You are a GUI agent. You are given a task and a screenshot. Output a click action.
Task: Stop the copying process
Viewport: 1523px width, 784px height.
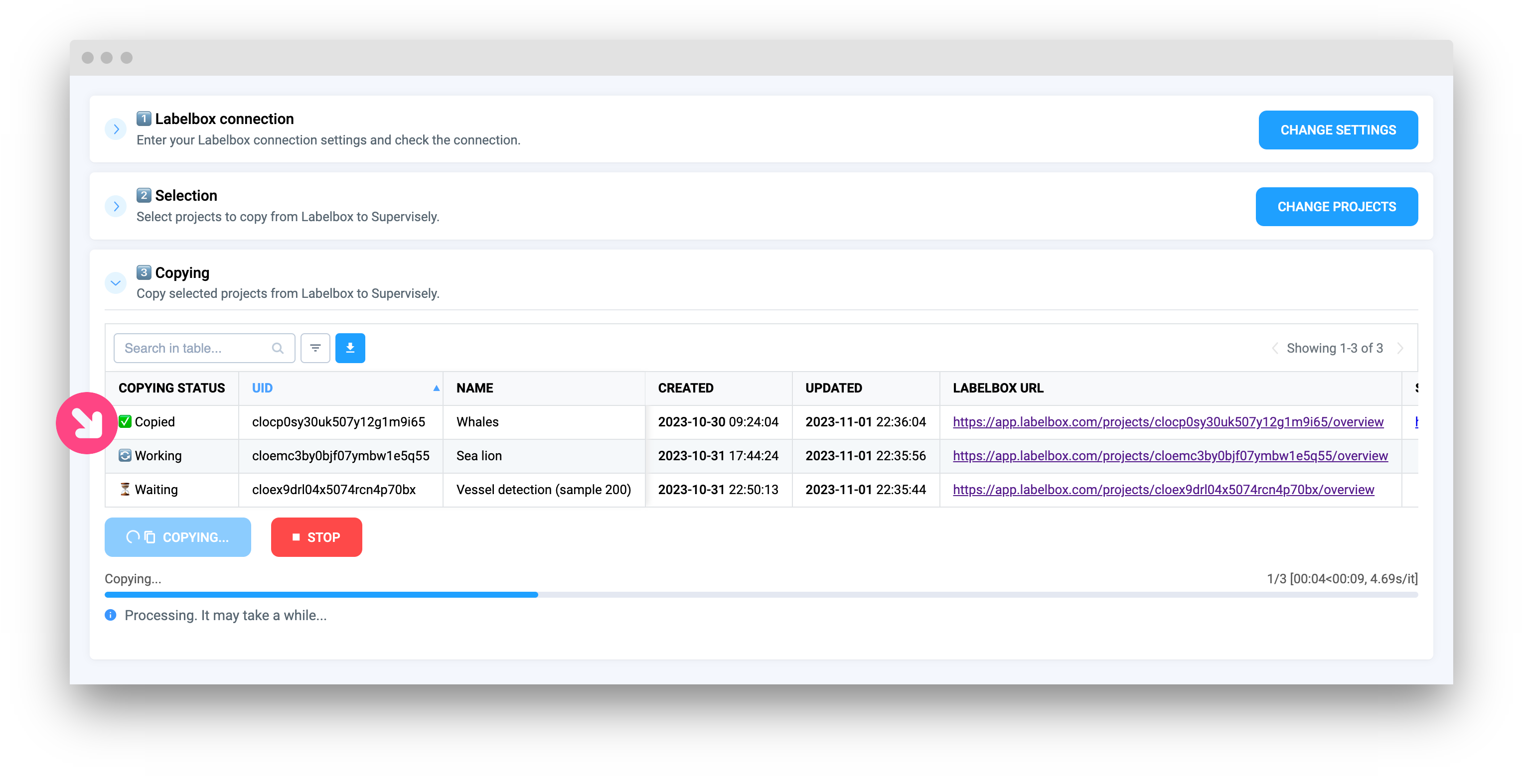316,537
